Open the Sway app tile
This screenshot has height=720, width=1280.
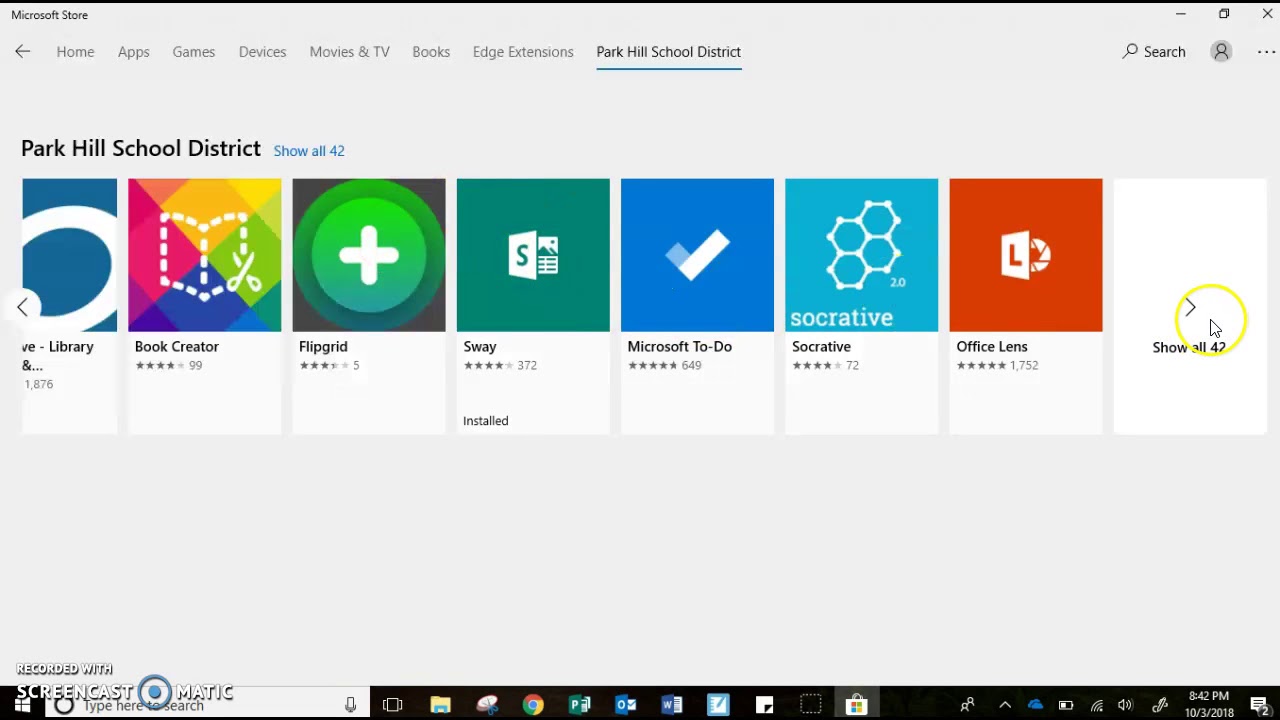click(x=533, y=306)
